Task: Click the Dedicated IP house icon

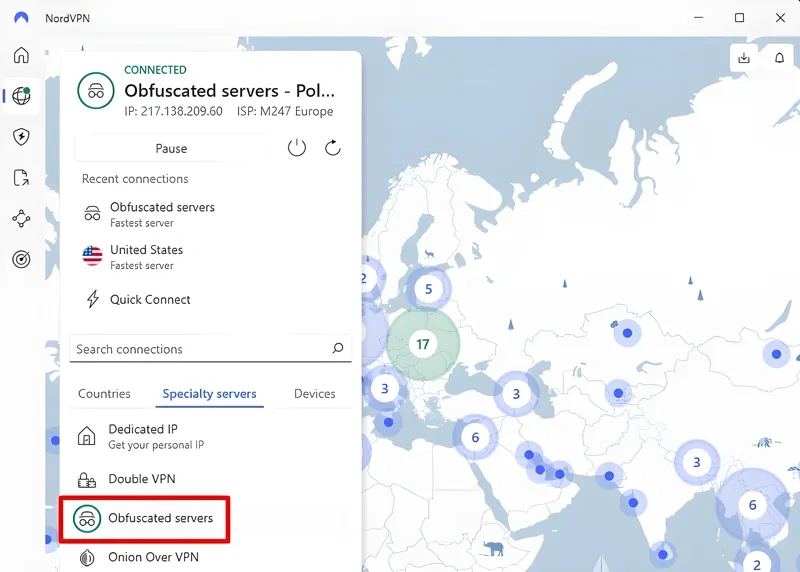Action: (86, 436)
